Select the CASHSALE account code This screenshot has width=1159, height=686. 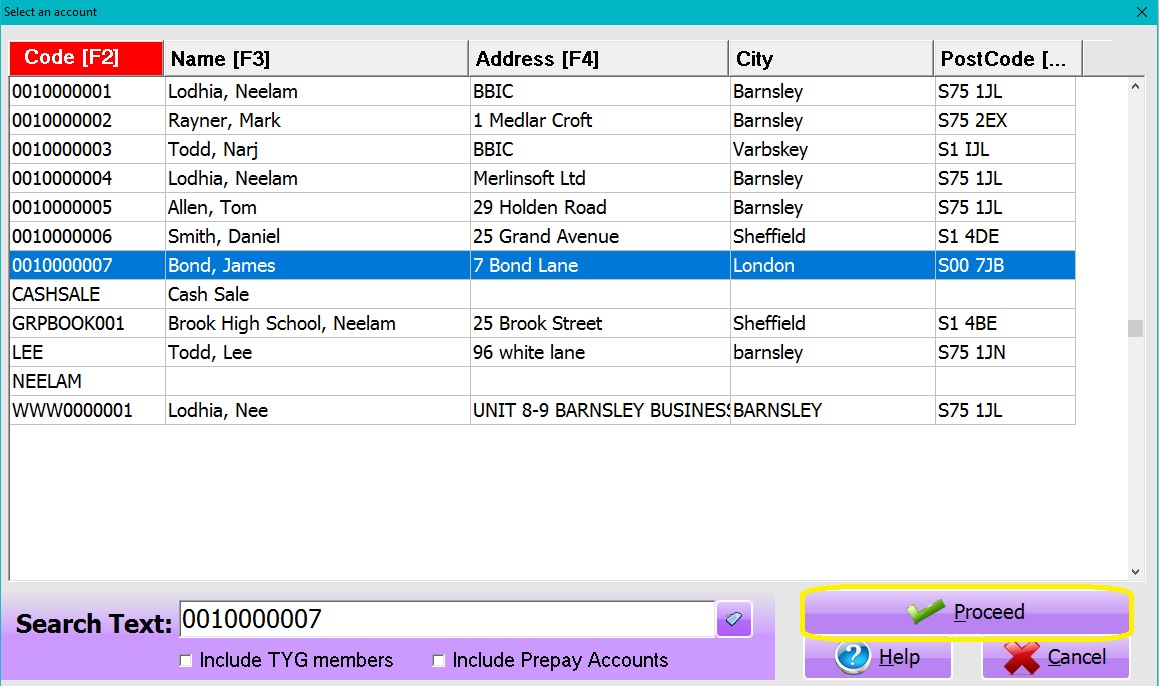tap(56, 294)
